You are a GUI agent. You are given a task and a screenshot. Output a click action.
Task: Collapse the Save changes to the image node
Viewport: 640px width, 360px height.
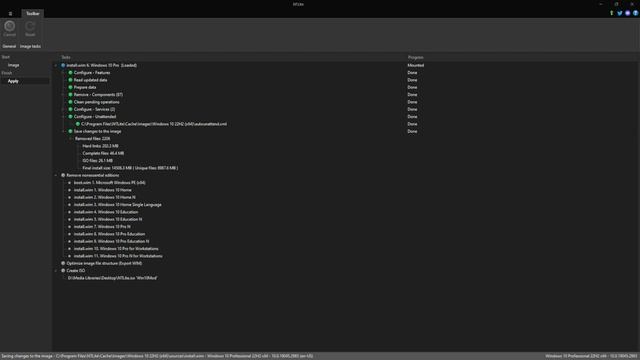(x=63, y=131)
